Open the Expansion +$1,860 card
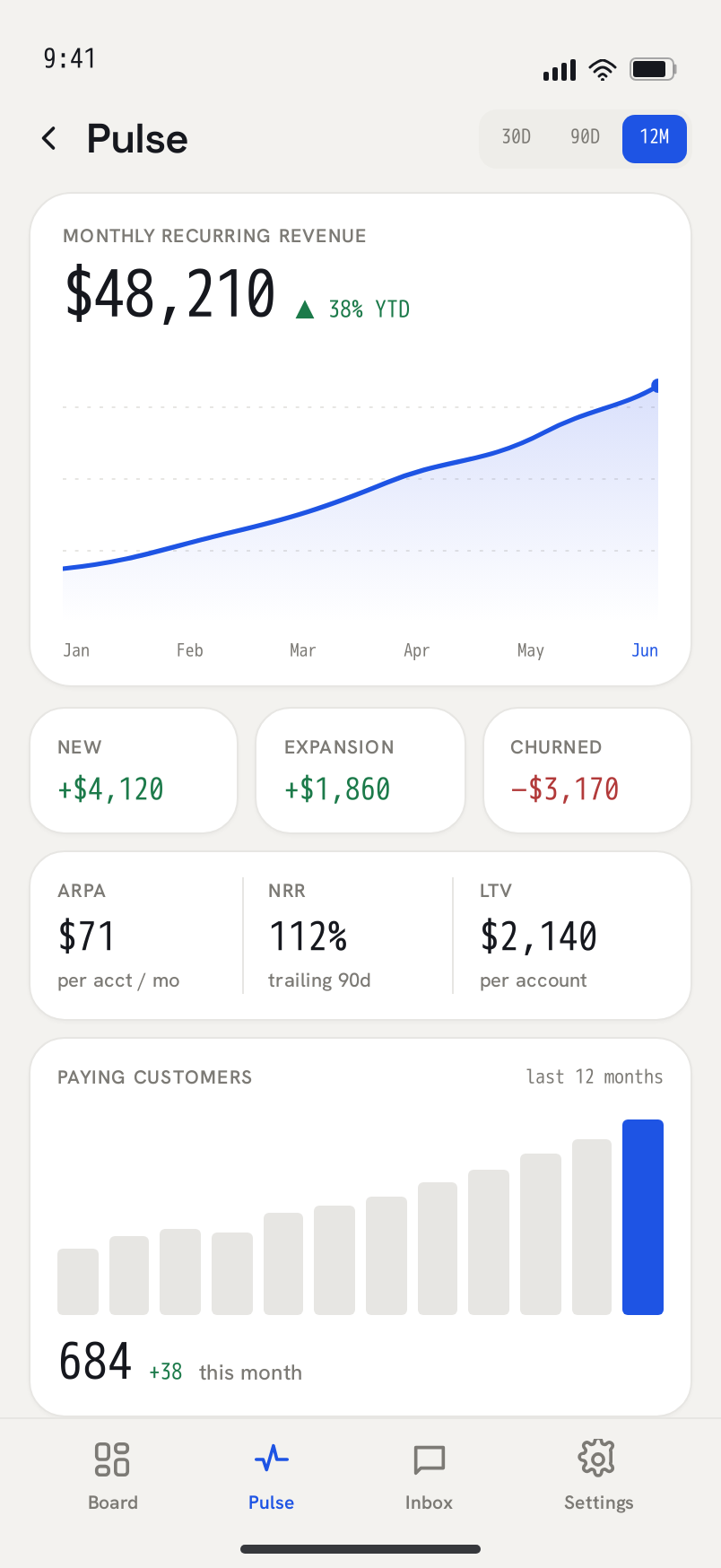Screen dimensions: 721x1568 (x=360, y=771)
